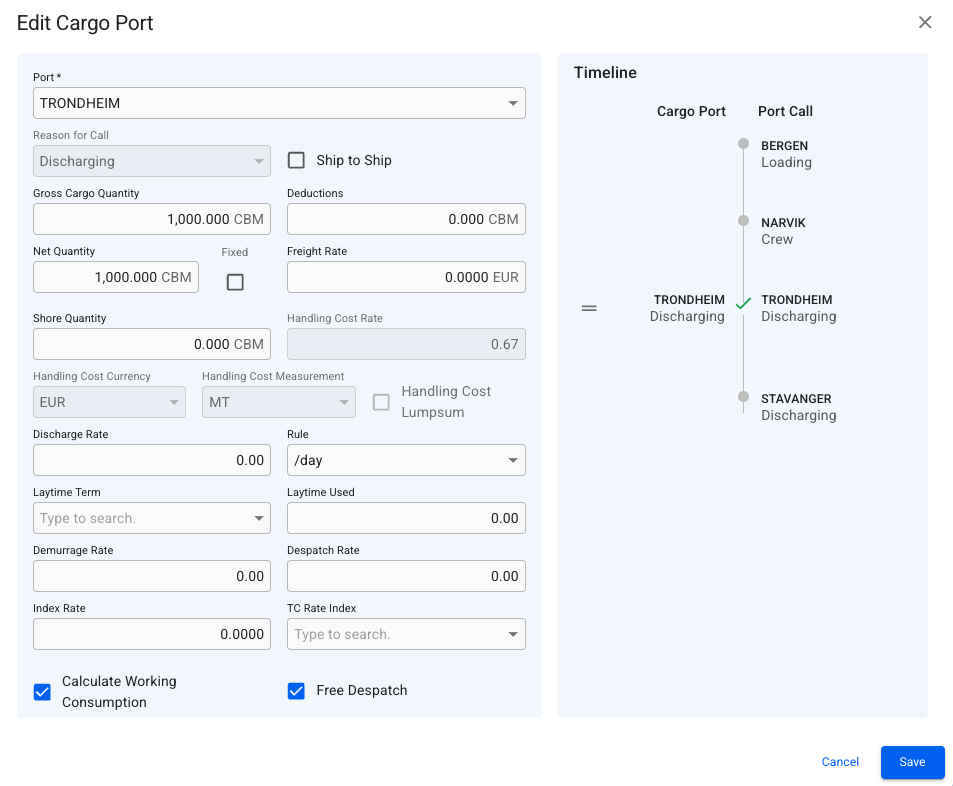Select the Deductions input field

point(405,219)
